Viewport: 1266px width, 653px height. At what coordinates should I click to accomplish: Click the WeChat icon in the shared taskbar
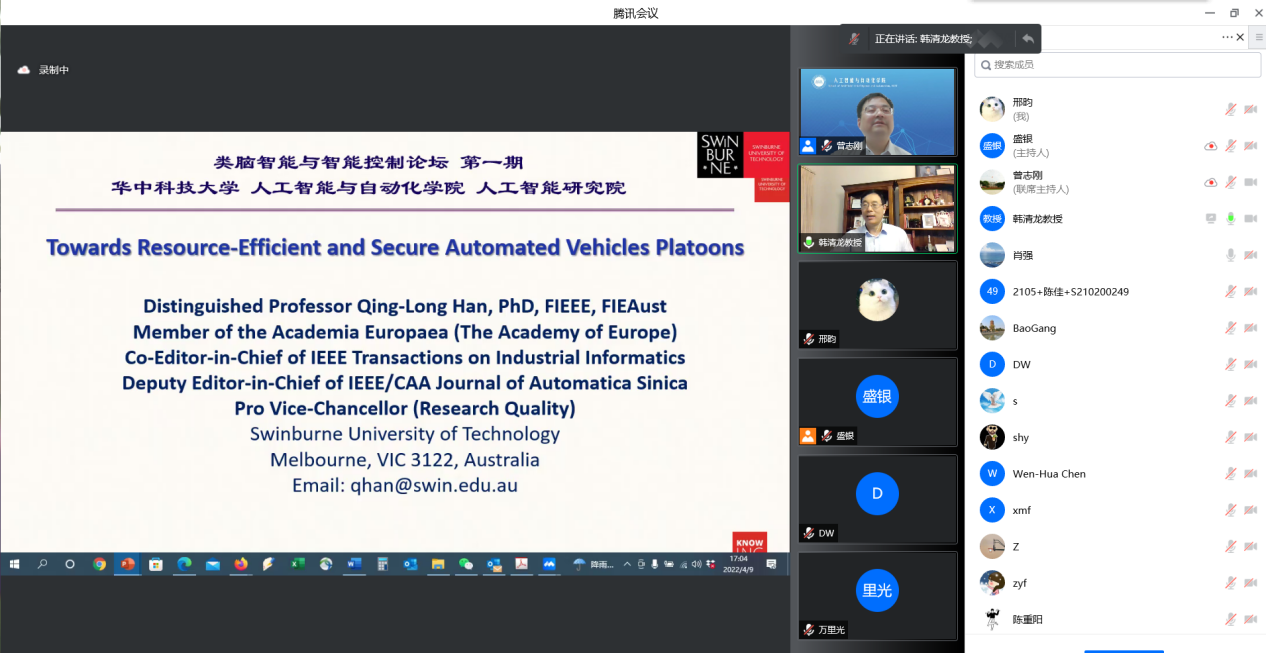(465, 564)
